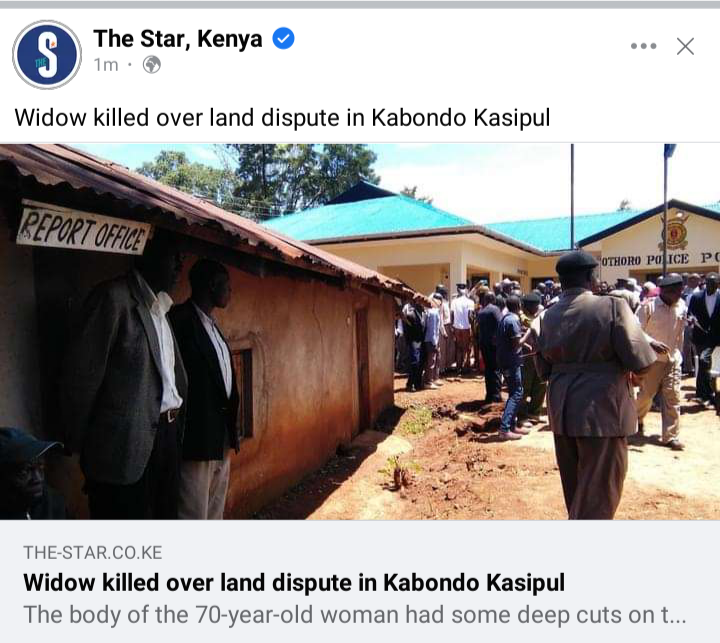The height and width of the screenshot is (643, 720).
Task: Click the THE-STAR.CO.KE source domain
Action: (x=93, y=553)
